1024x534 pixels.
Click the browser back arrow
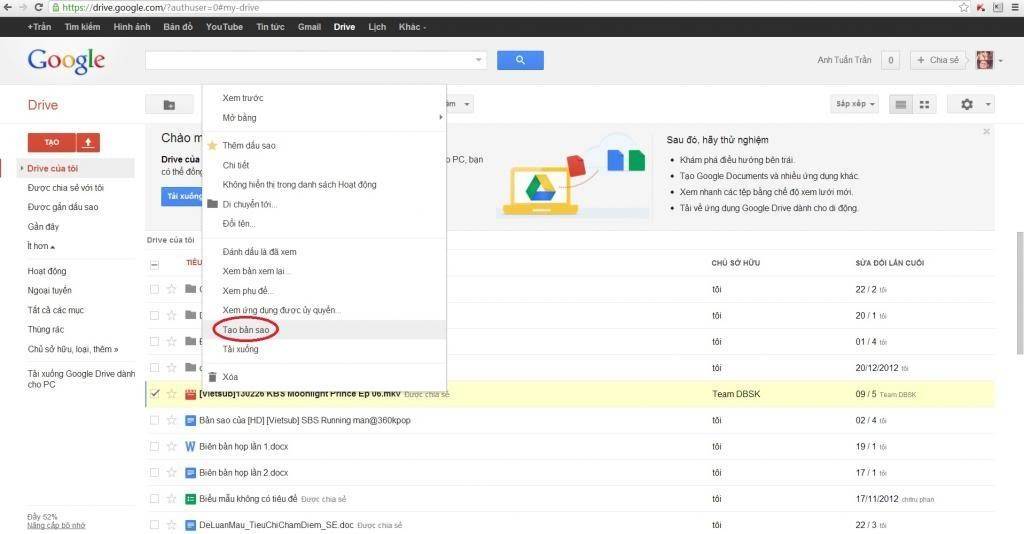tap(8, 7)
